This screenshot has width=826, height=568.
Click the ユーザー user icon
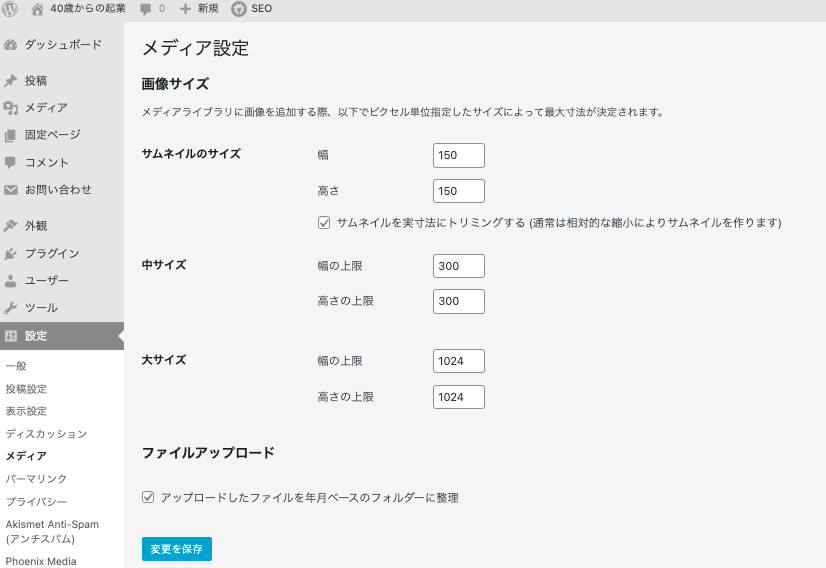click(11, 281)
